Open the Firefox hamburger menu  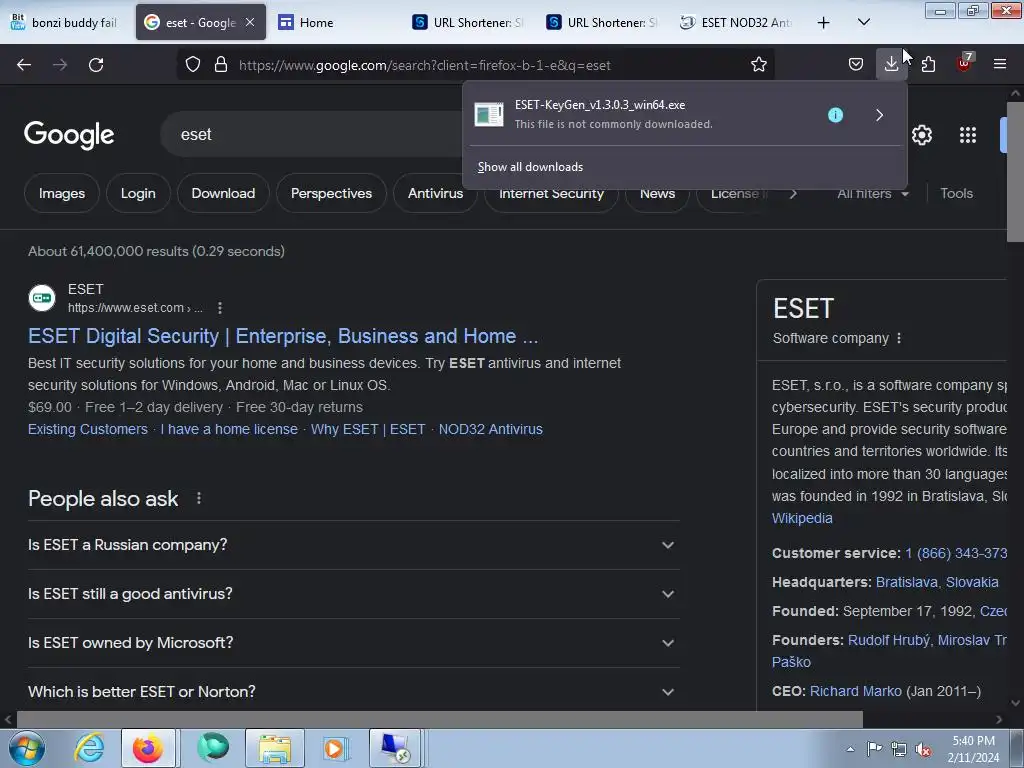click(999, 65)
